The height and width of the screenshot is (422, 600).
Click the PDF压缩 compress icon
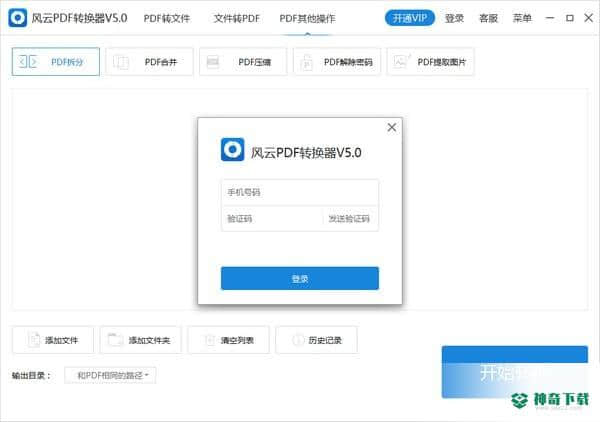tap(213, 62)
